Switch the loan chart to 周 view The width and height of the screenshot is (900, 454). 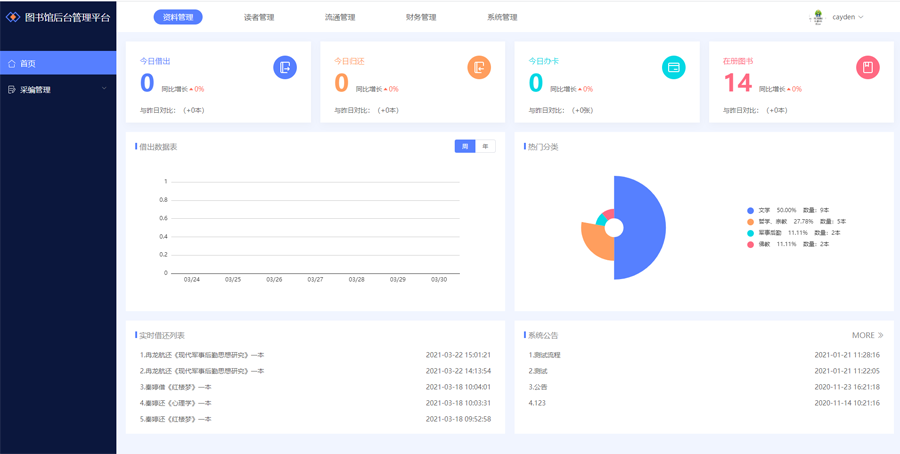click(464, 146)
